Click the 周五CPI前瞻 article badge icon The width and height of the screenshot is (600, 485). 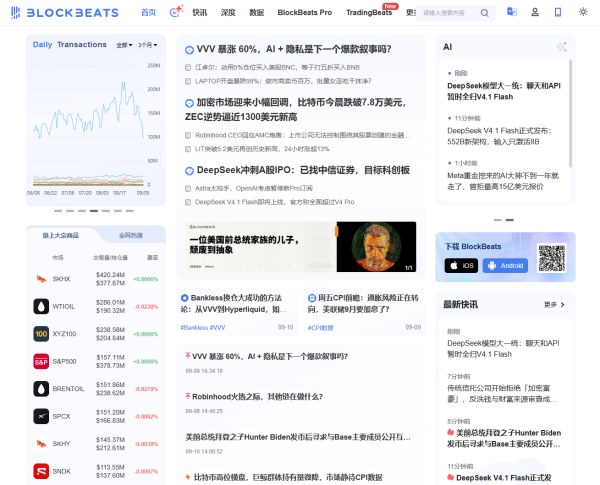(x=312, y=298)
